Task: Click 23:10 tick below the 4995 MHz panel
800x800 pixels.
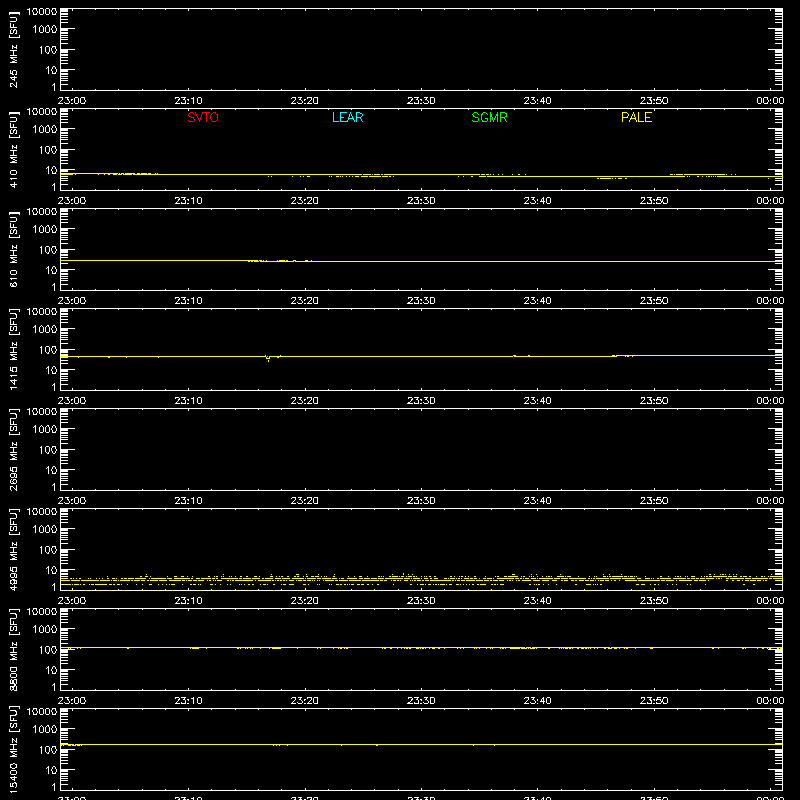Action: (x=188, y=601)
